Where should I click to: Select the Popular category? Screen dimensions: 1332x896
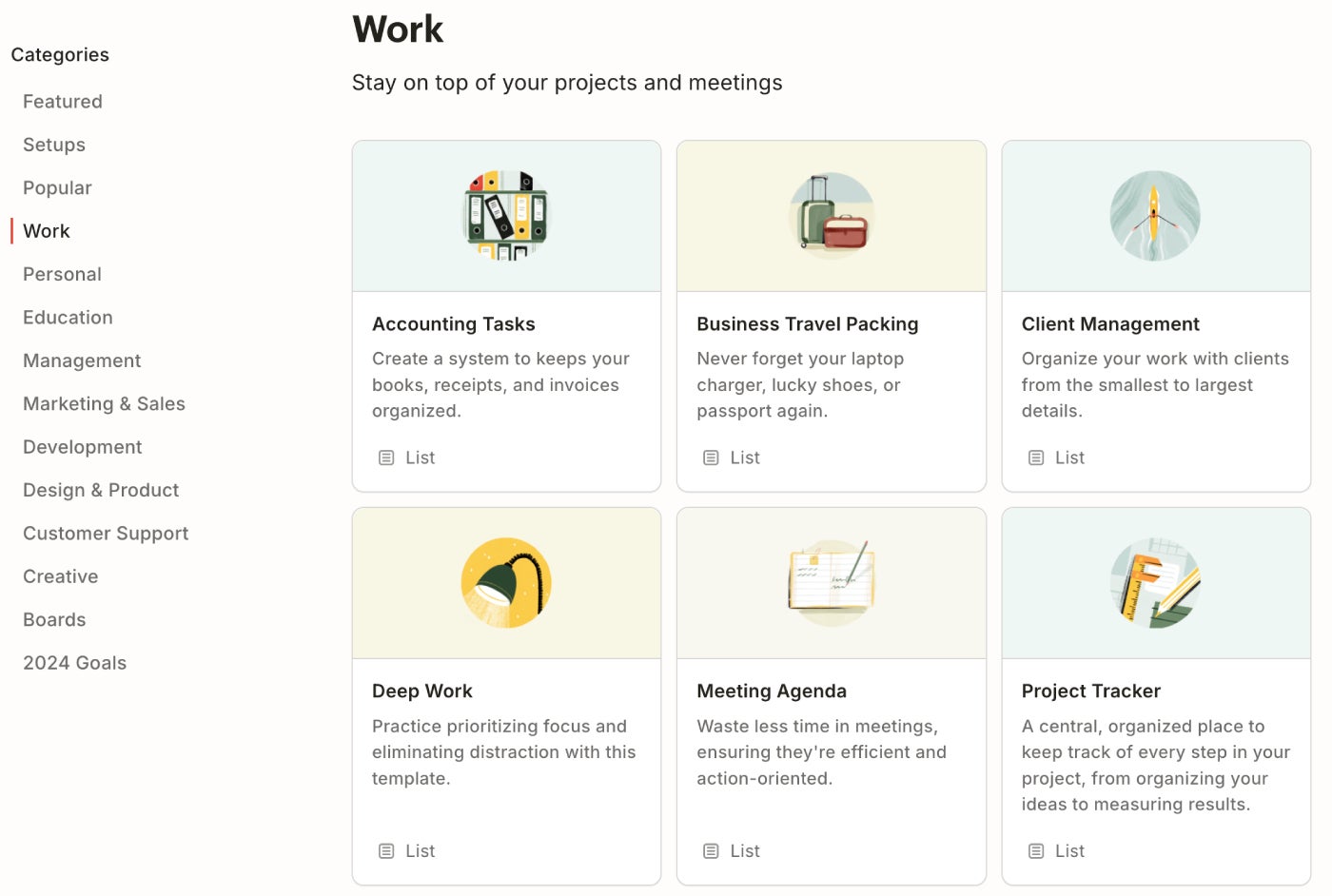point(57,188)
